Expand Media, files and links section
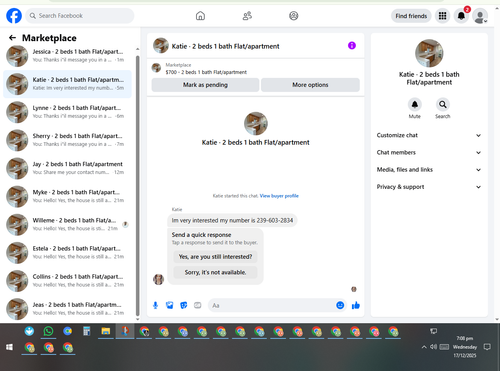 coord(429,170)
